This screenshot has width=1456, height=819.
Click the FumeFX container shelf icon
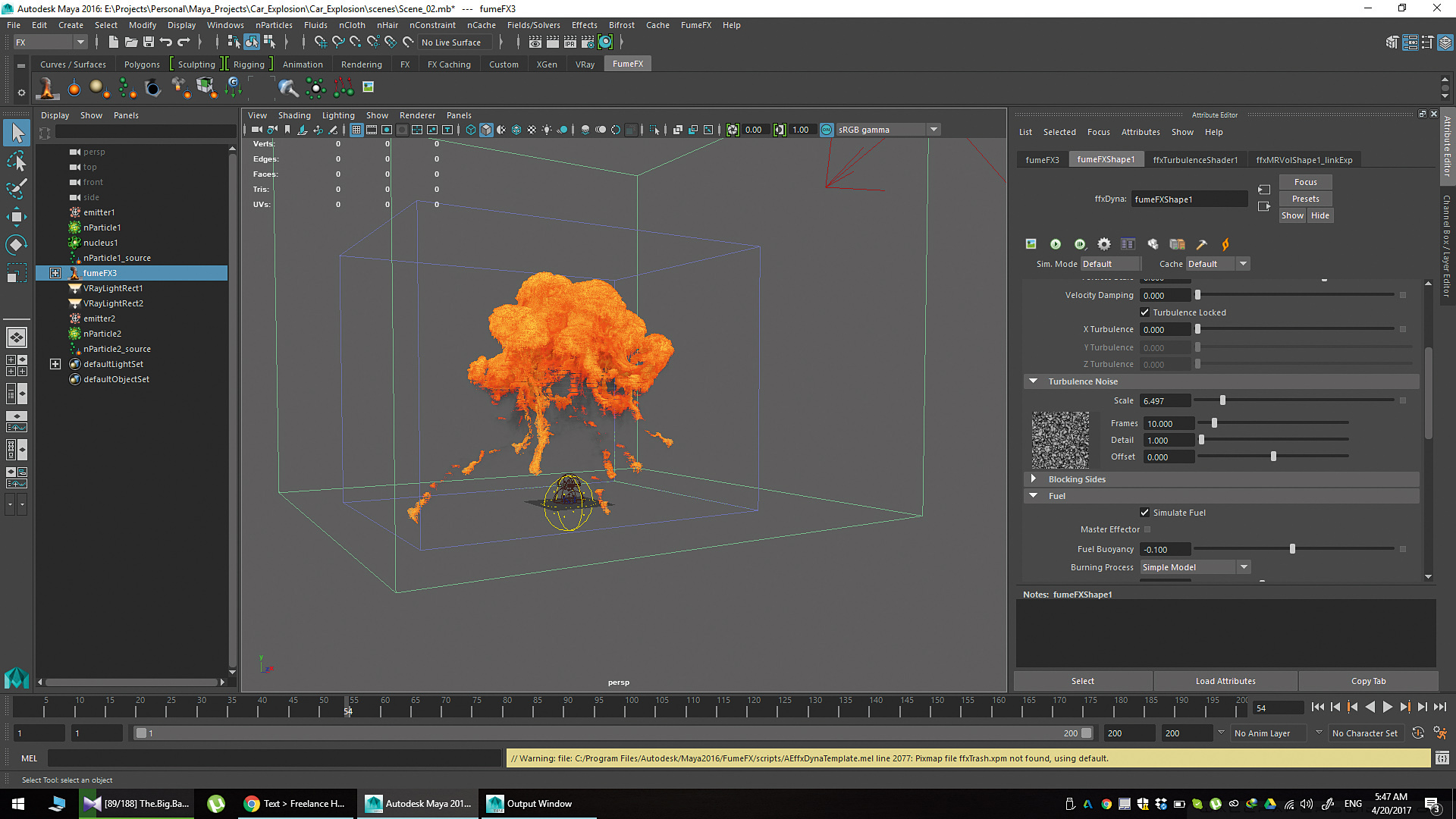tap(48, 88)
